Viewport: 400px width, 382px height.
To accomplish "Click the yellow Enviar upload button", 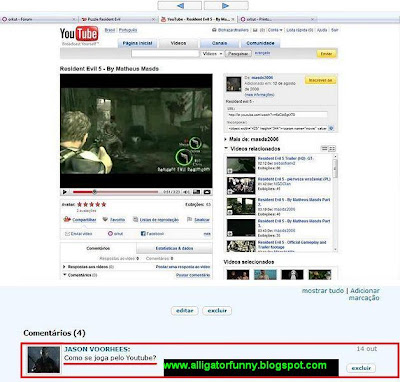I will pyautogui.click(x=326, y=54).
